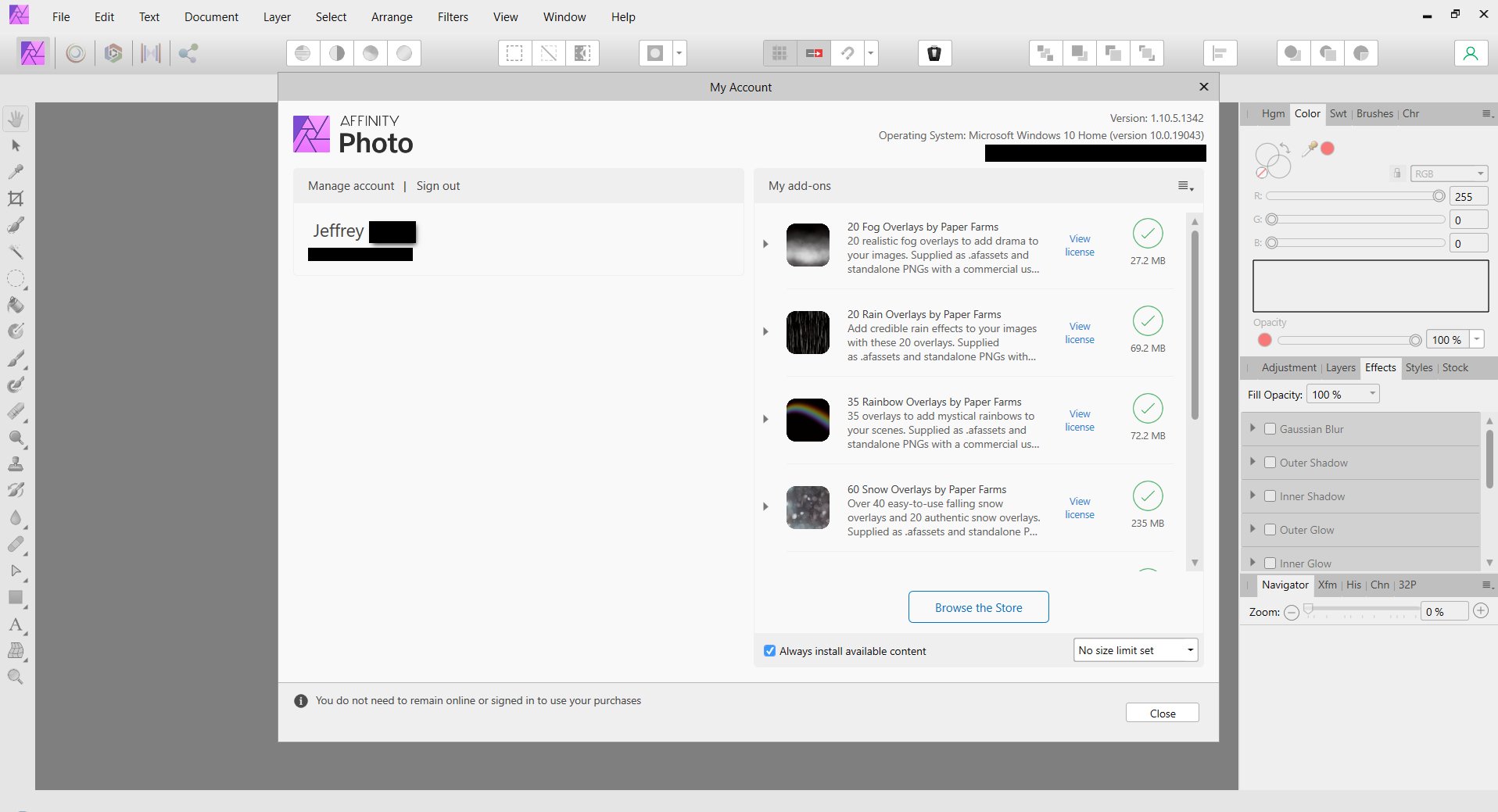Select the Paint Brush tool
Screen dimensions: 1498x812
click(16, 359)
